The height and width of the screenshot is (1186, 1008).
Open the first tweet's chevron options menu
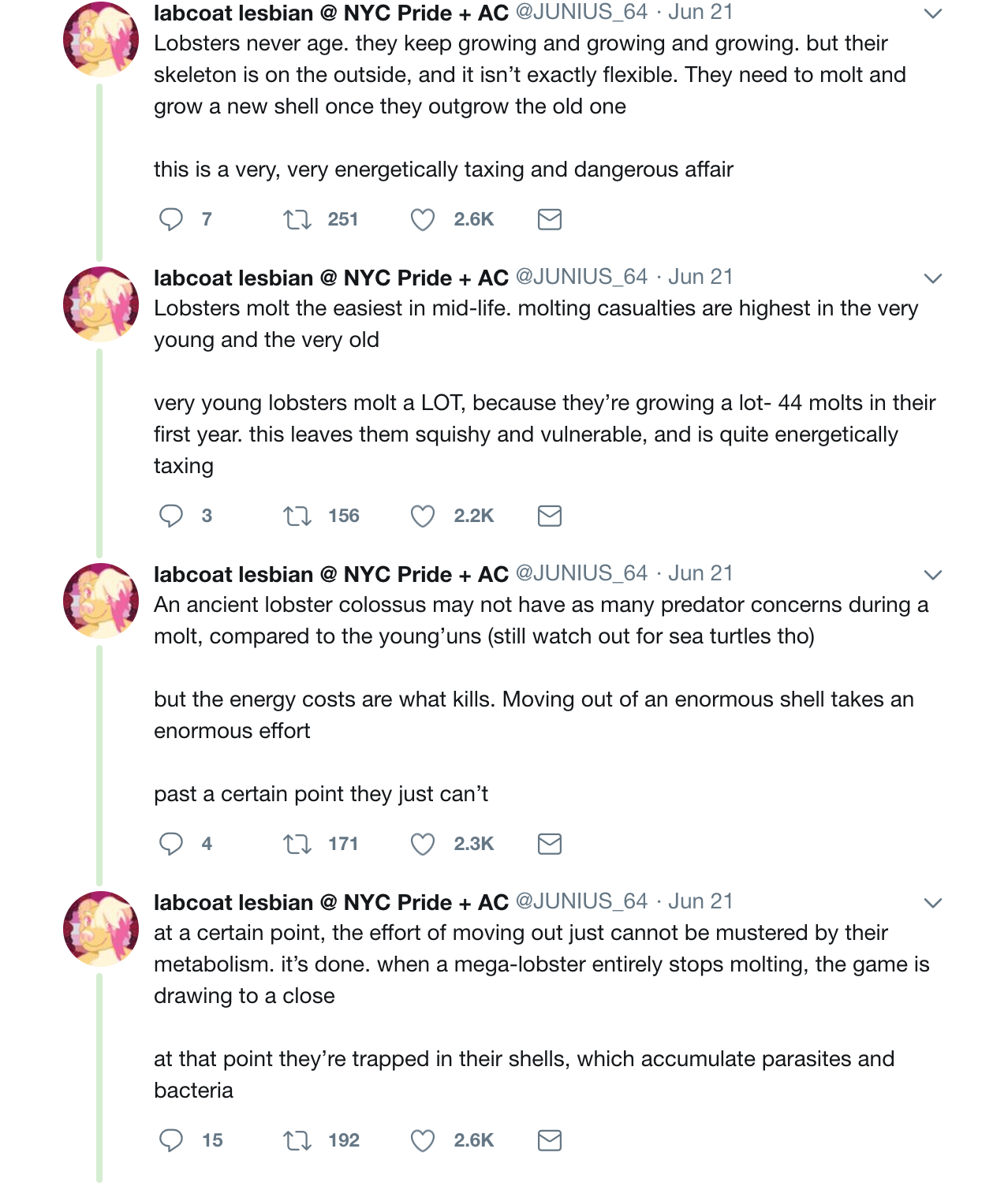(933, 13)
